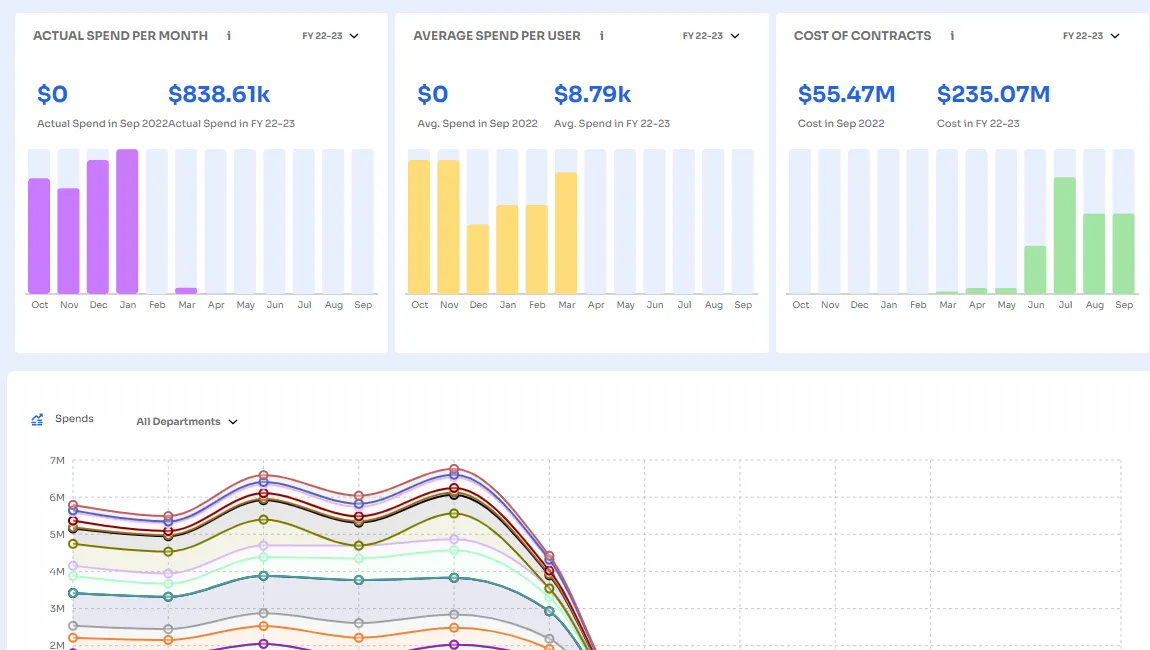This screenshot has height=650, width=1150.
Task: Click info icon beside Cost of Contracts
Action: click(x=952, y=35)
